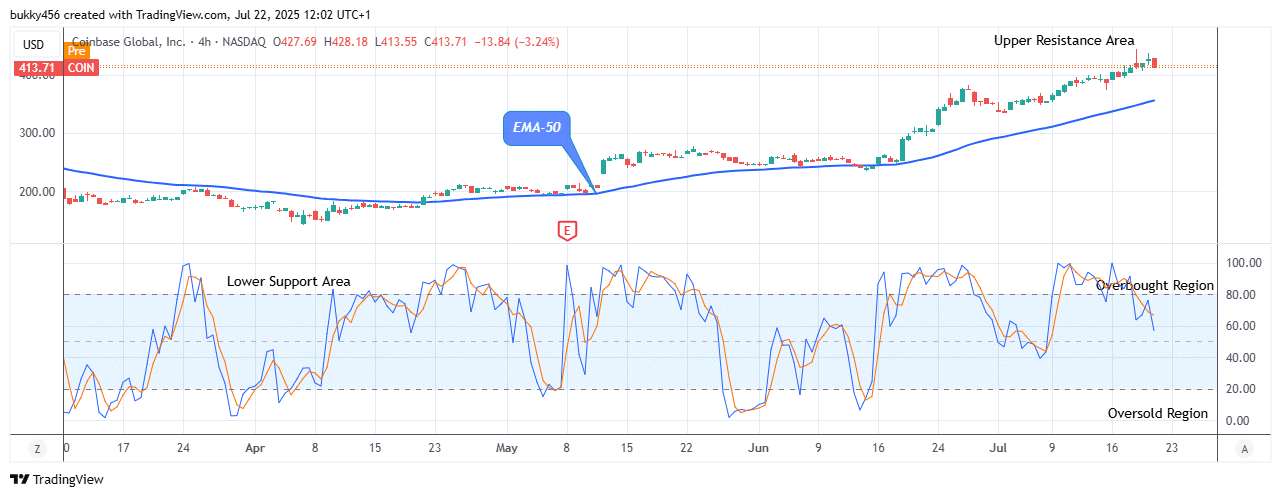Click the 300.00 price axis label

point(36,133)
